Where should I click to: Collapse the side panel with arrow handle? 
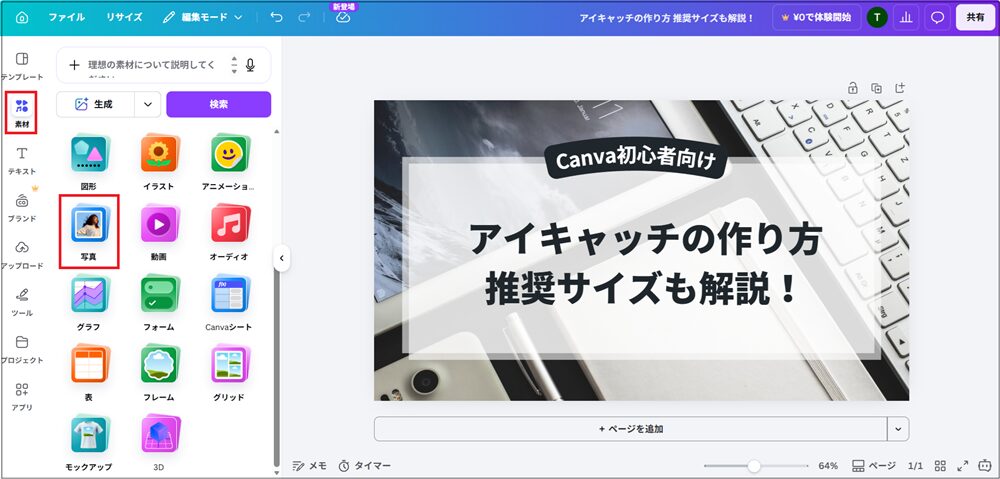coord(281,258)
